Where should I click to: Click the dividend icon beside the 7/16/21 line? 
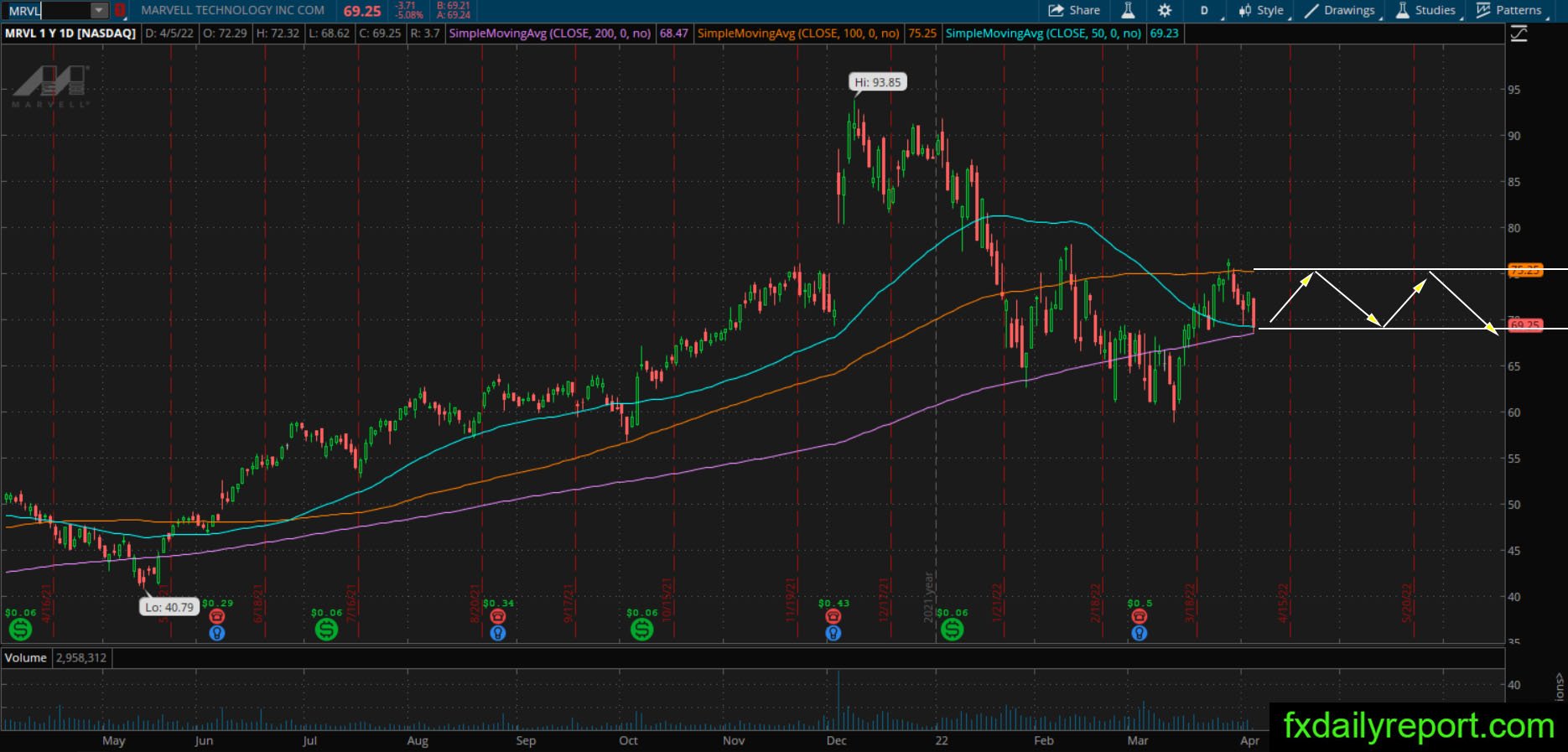pyautogui.click(x=326, y=629)
